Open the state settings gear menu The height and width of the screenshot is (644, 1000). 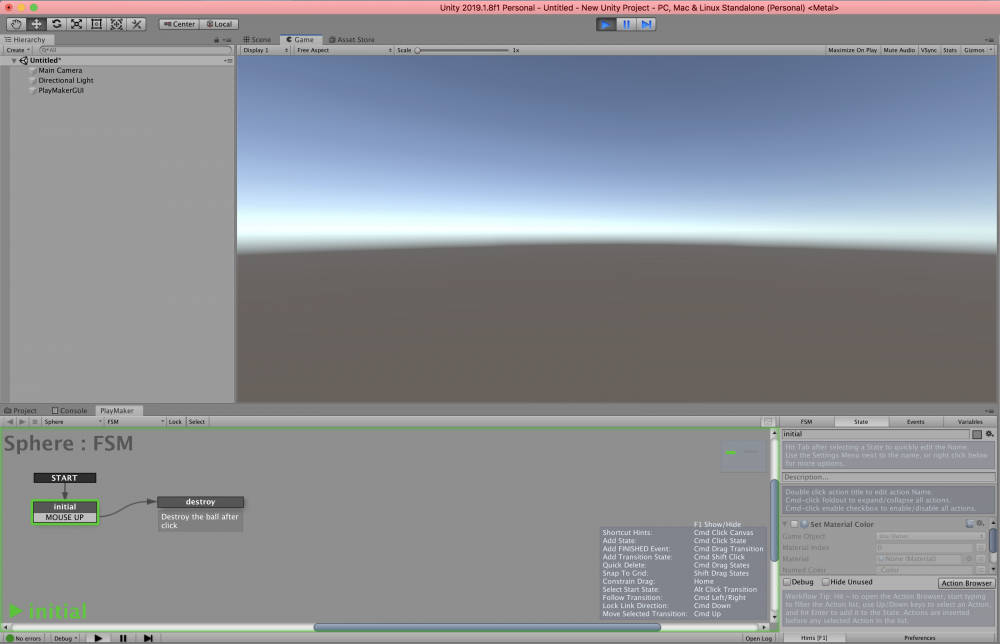(x=989, y=434)
